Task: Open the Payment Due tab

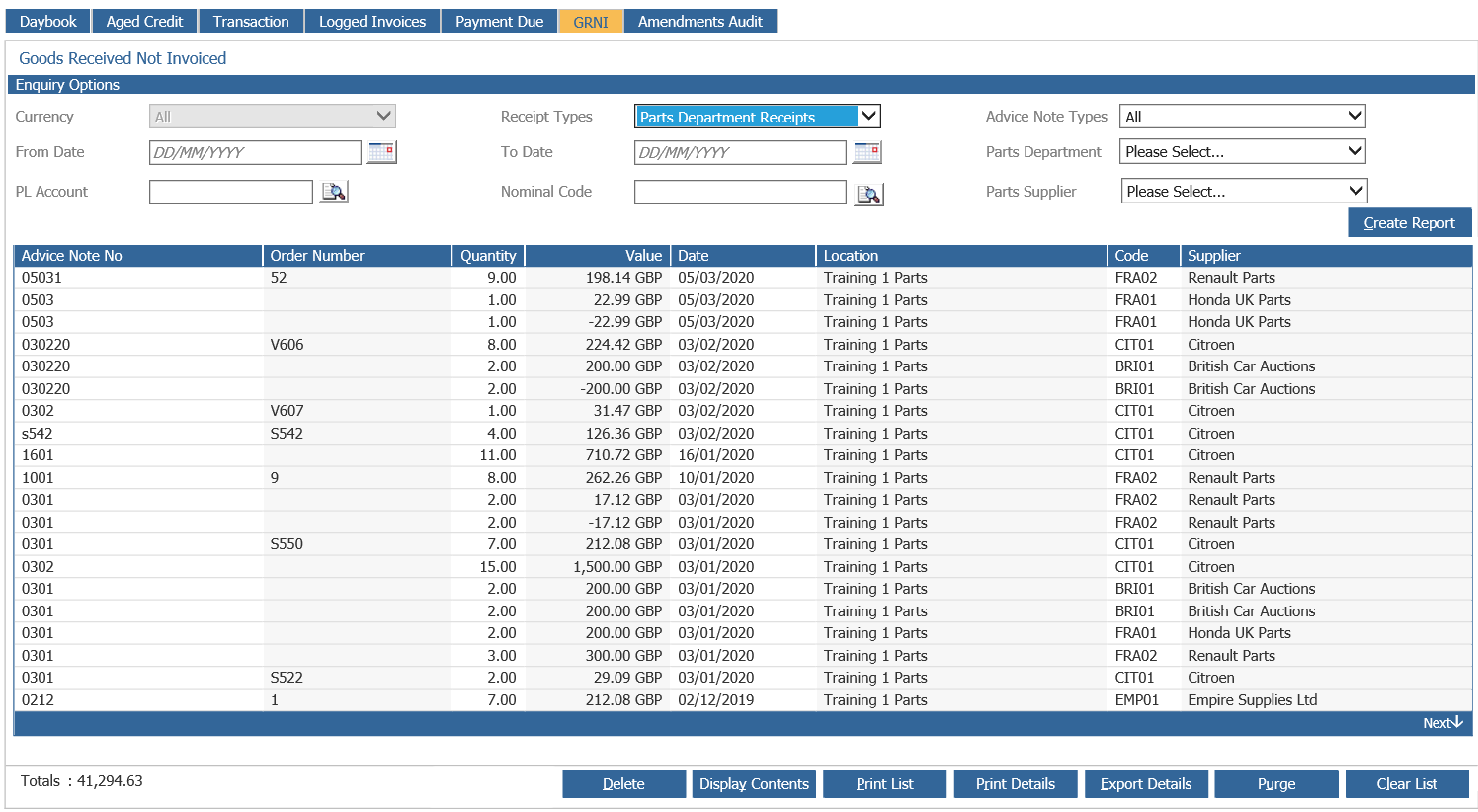Action: click(x=499, y=22)
